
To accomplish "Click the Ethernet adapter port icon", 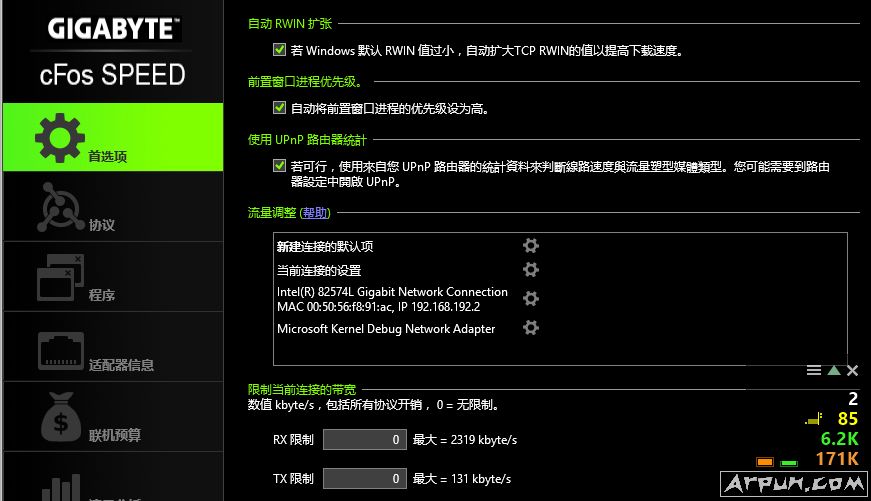I will click(x=61, y=350).
